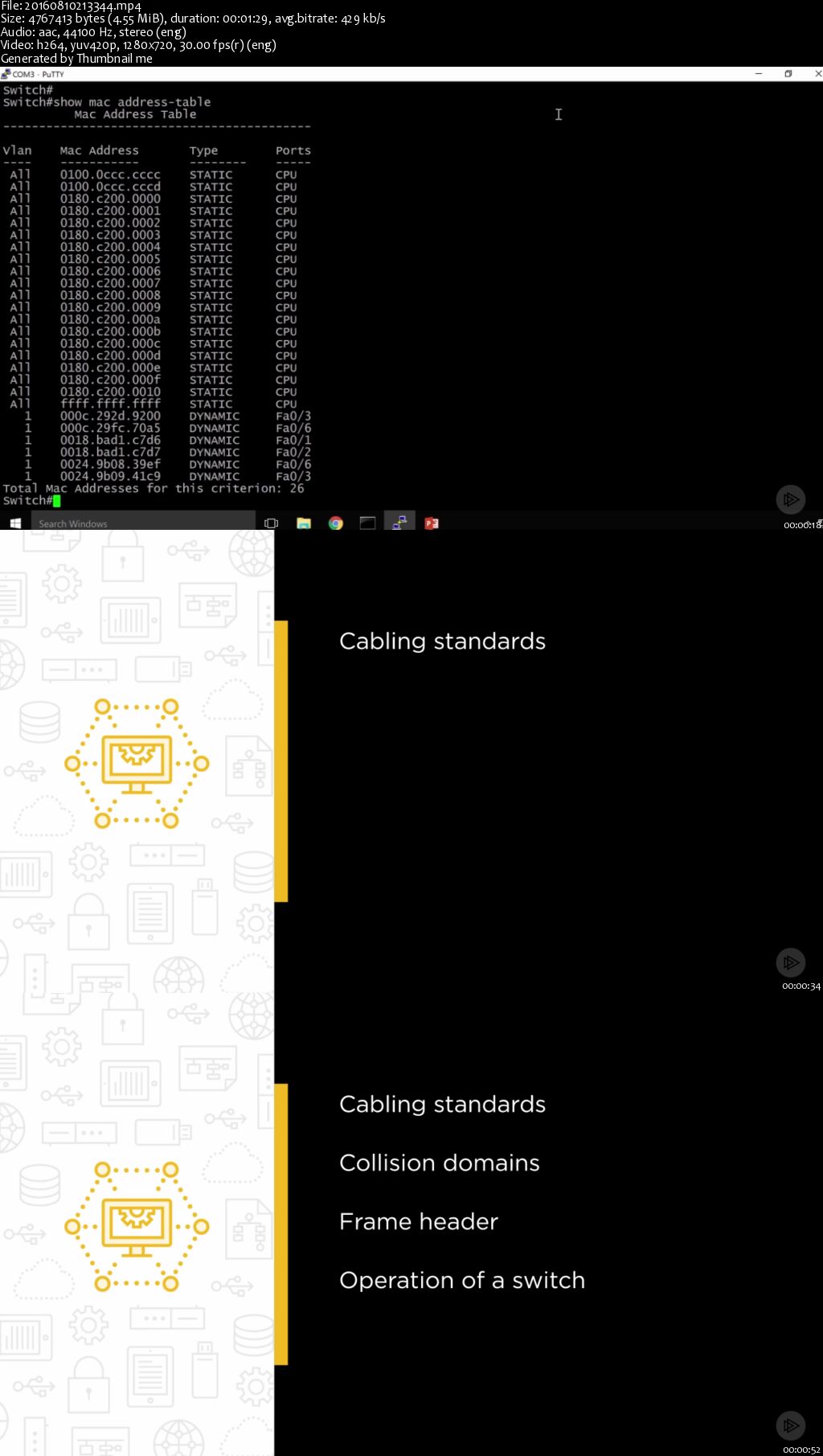Open PowerPoint from the taskbar
The width and height of the screenshot is (823, 1456).
point(432,523)
